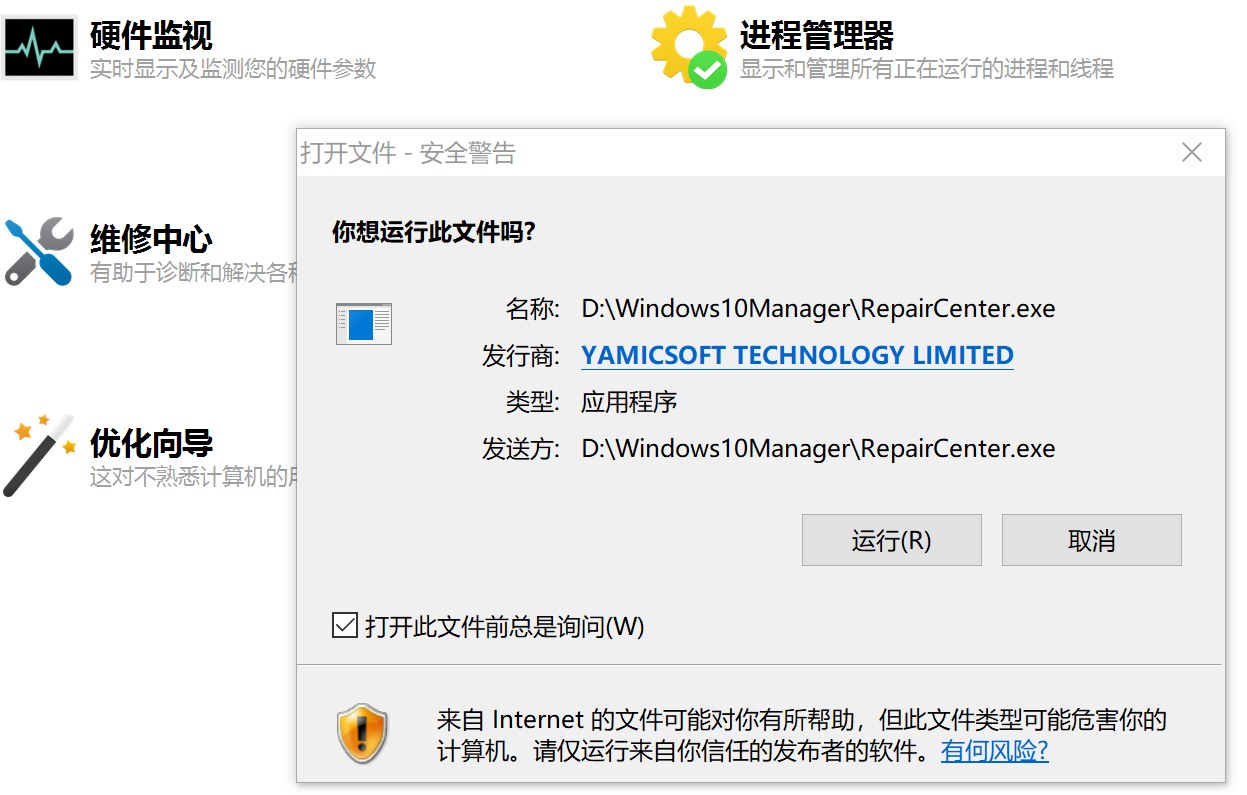This screenshot has height=795, width=1247.
Task: Launch the 维修中心 wrench and screwdriver icon
Action: (39, 252)
